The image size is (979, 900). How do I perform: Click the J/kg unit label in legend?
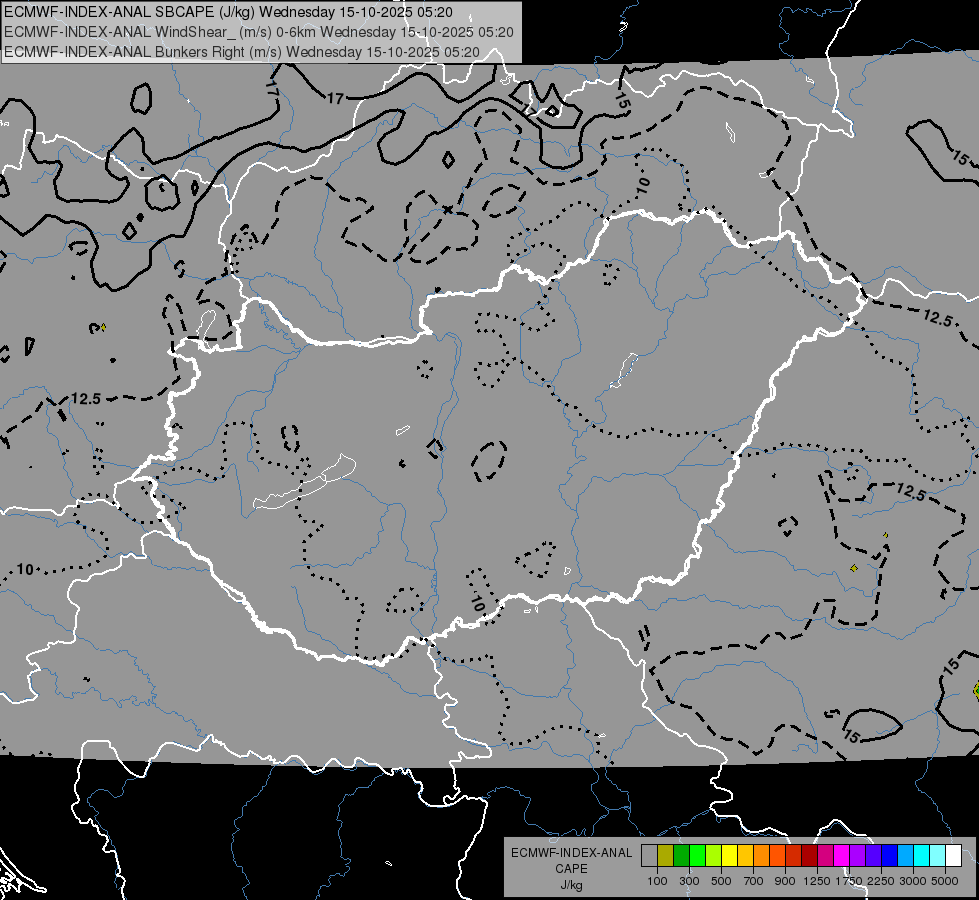(x=571, y=885)
